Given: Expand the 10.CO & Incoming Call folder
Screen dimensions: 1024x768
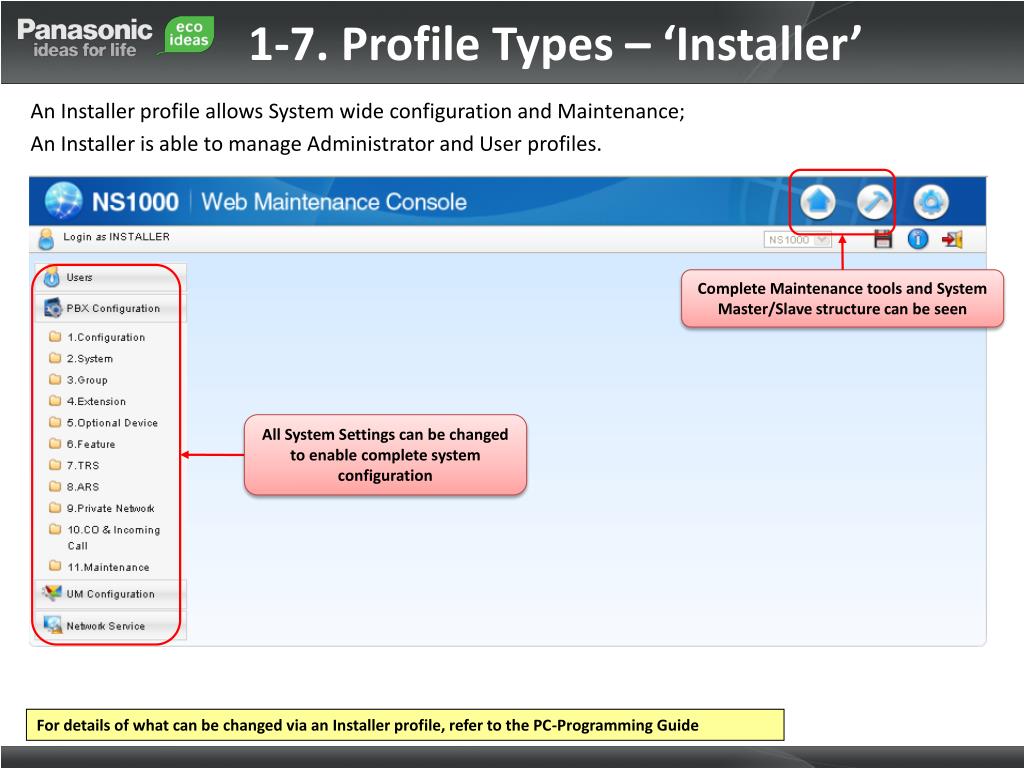Looking at the screenshot, I should (x=105, y=537).
